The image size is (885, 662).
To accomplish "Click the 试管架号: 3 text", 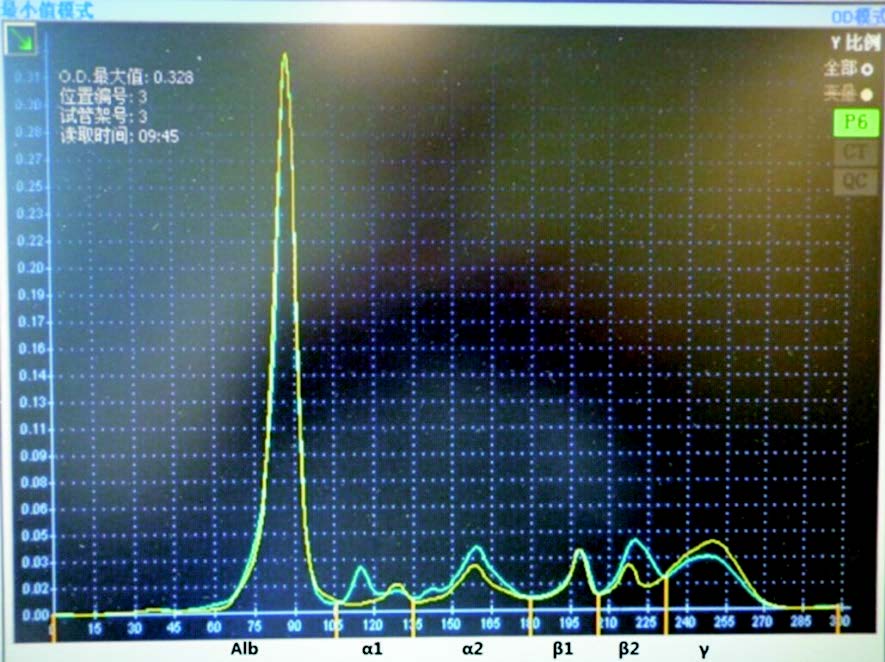I will coord(103,116).
